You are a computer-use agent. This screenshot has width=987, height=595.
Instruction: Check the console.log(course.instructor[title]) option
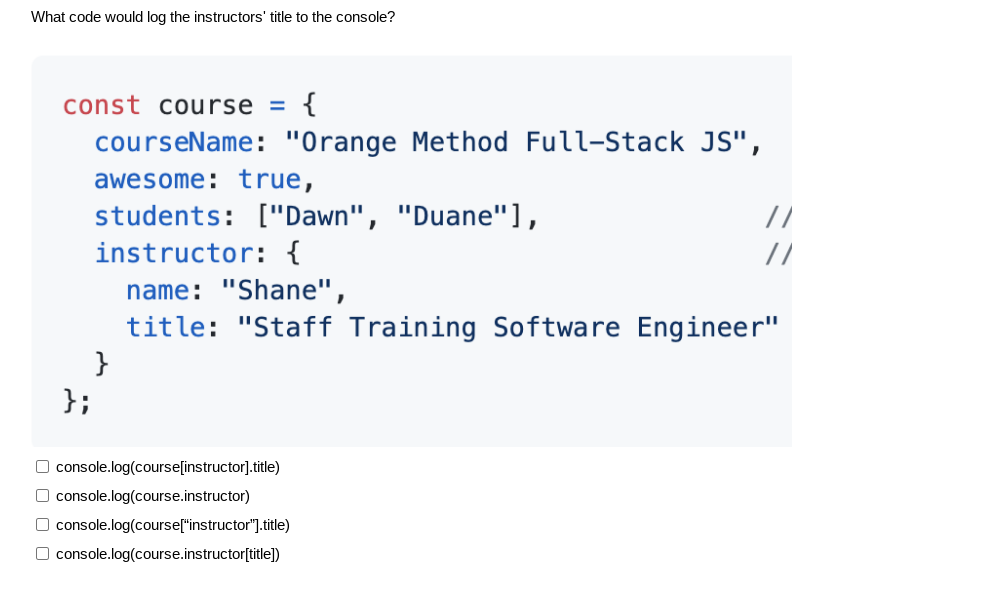coord(42,553)
